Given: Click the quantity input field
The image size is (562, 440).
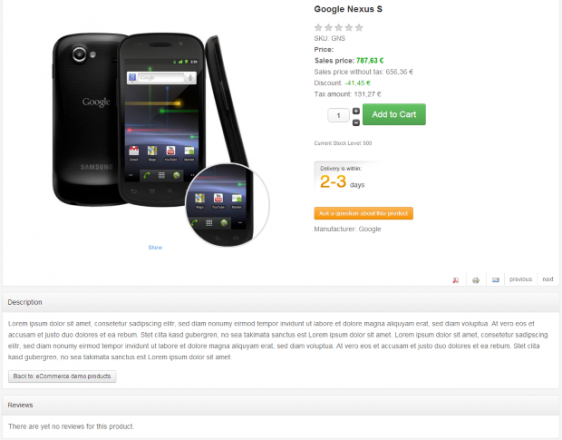Looking at the screenshot, I should click(x=338, y=115).
